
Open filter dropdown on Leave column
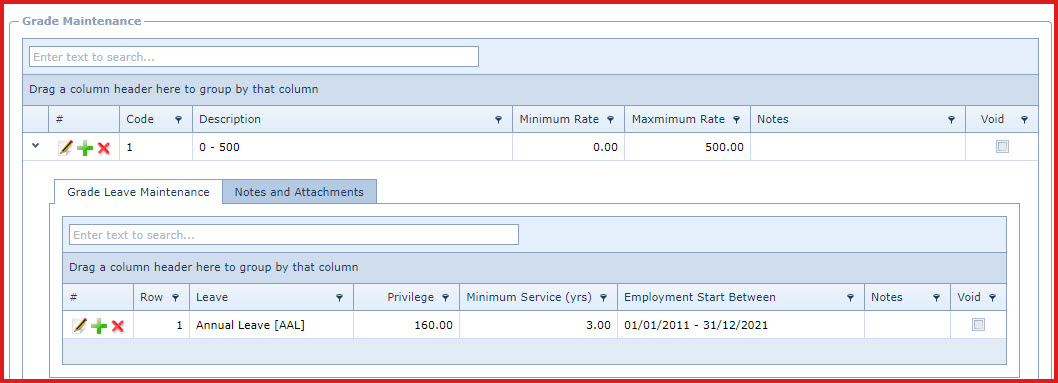coord(339,297)
